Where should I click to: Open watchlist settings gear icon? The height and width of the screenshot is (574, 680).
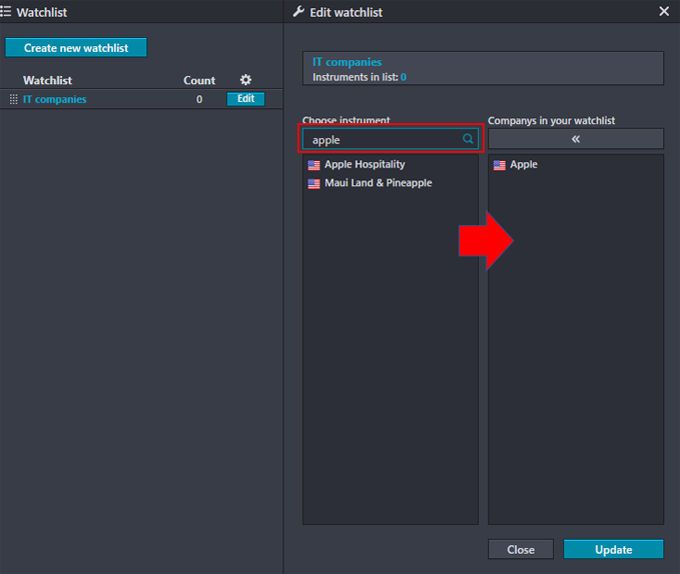[245, 80]
